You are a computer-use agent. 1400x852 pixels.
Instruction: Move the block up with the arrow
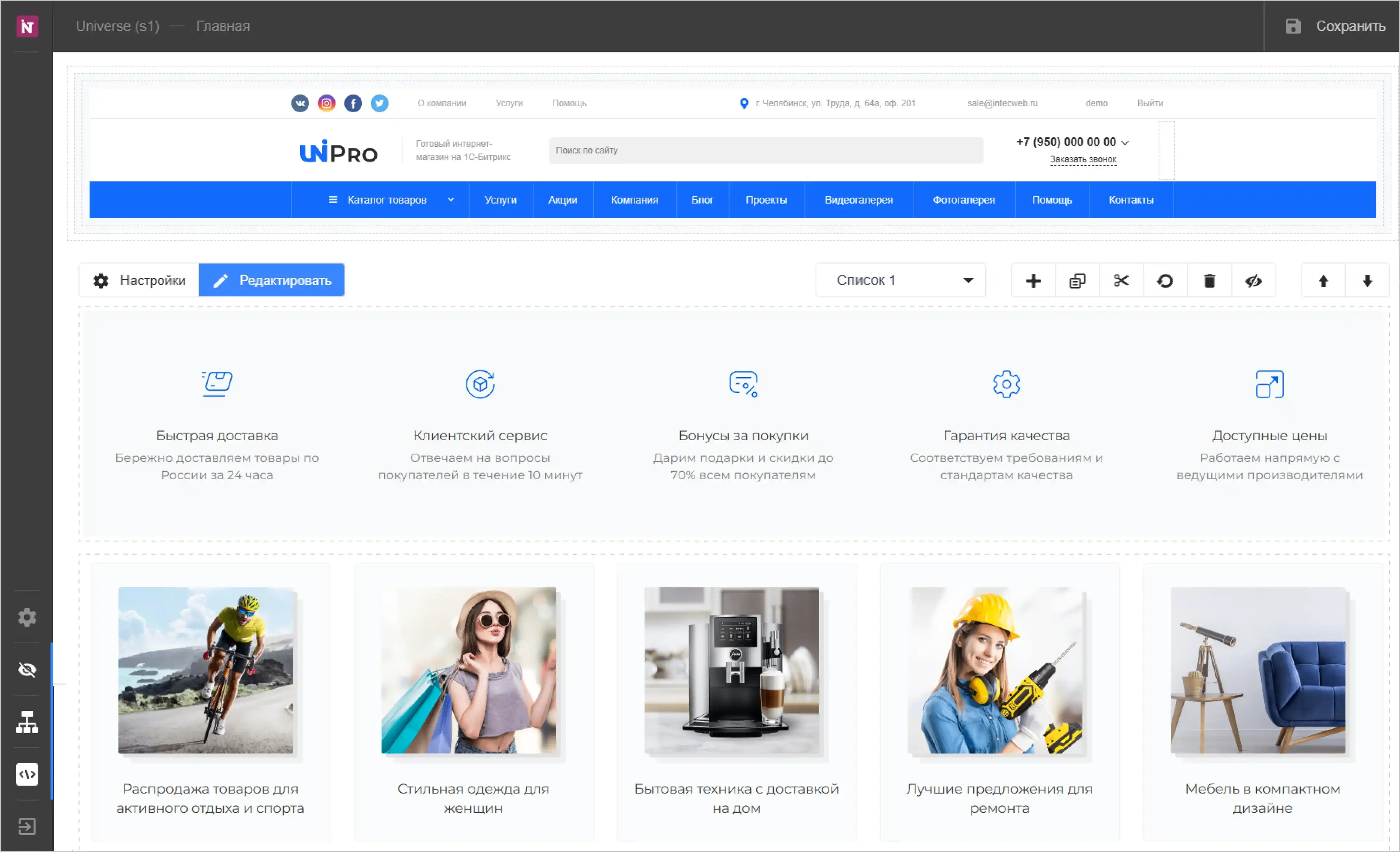point(1323,280)
